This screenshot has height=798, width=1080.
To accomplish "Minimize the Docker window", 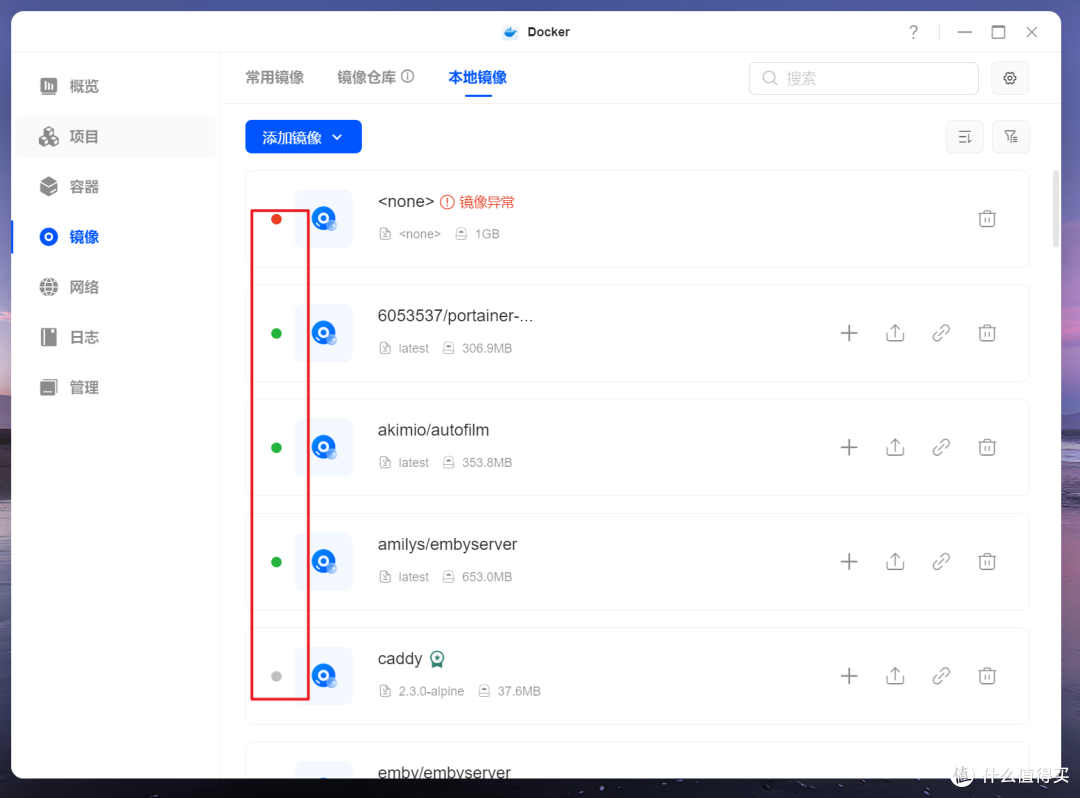I will (x=964, y=32).
